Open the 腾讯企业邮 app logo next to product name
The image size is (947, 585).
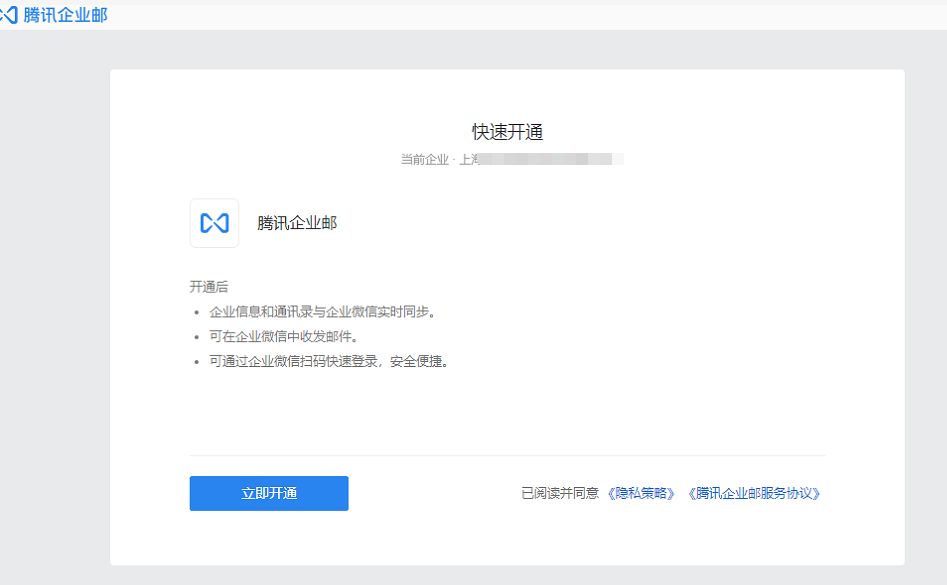pyautogui.click(x=214, y=222)
